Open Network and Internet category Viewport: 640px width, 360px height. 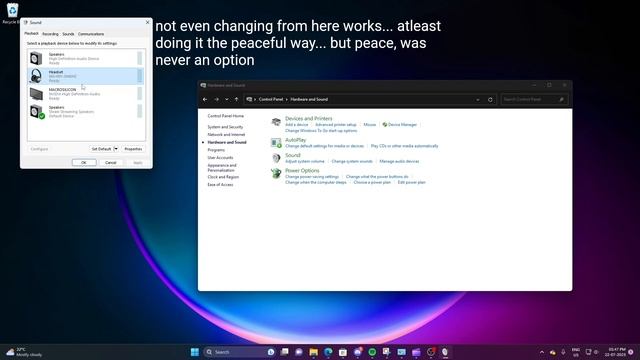click(226, 134)
